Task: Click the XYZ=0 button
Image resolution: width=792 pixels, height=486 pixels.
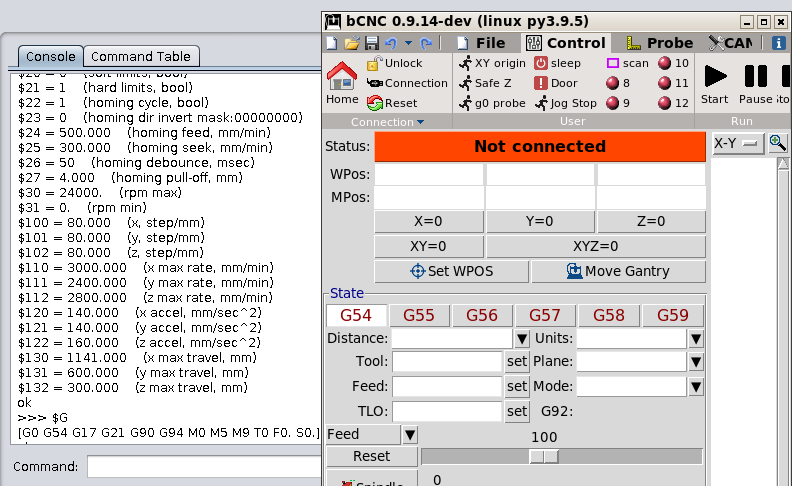Action: (596, 246)
